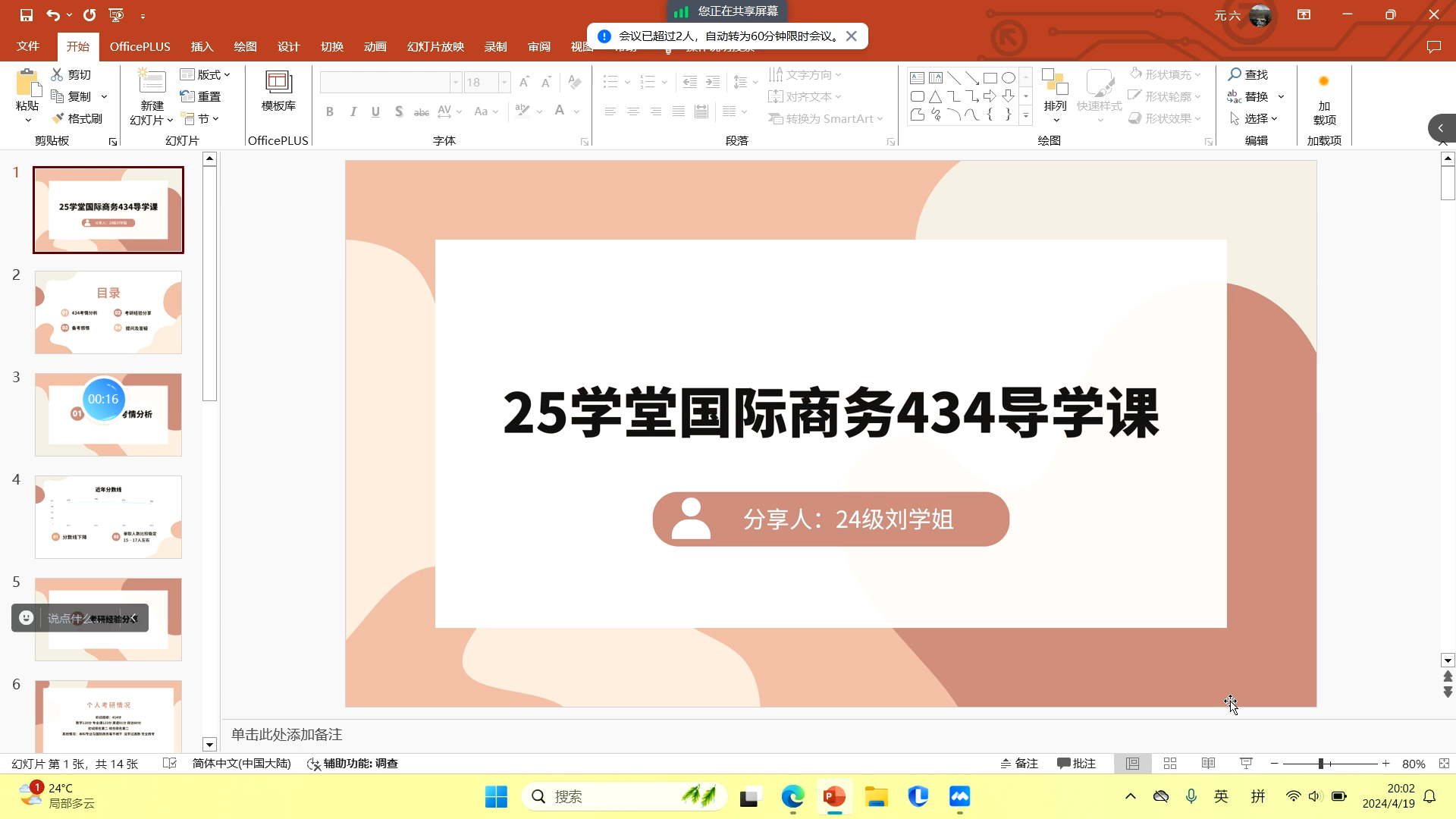Image resolution: width=1456 pixels, height=819 pixels.
Task: Open the 节 section dropdown
Action: [x=201, y=118]
